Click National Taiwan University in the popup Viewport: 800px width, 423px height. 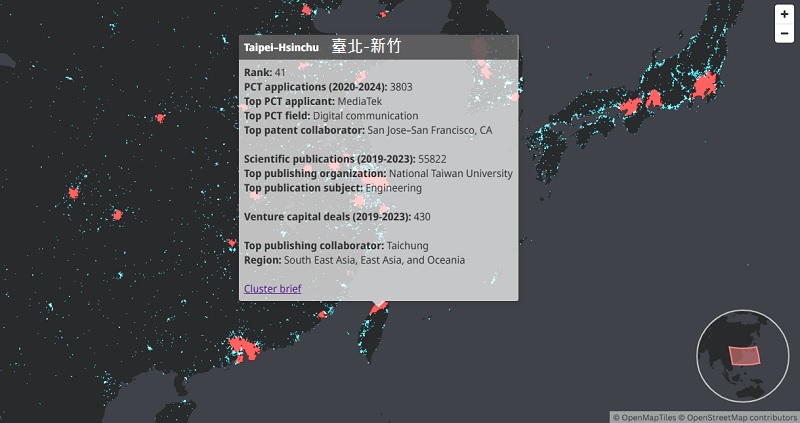(450, 173)
